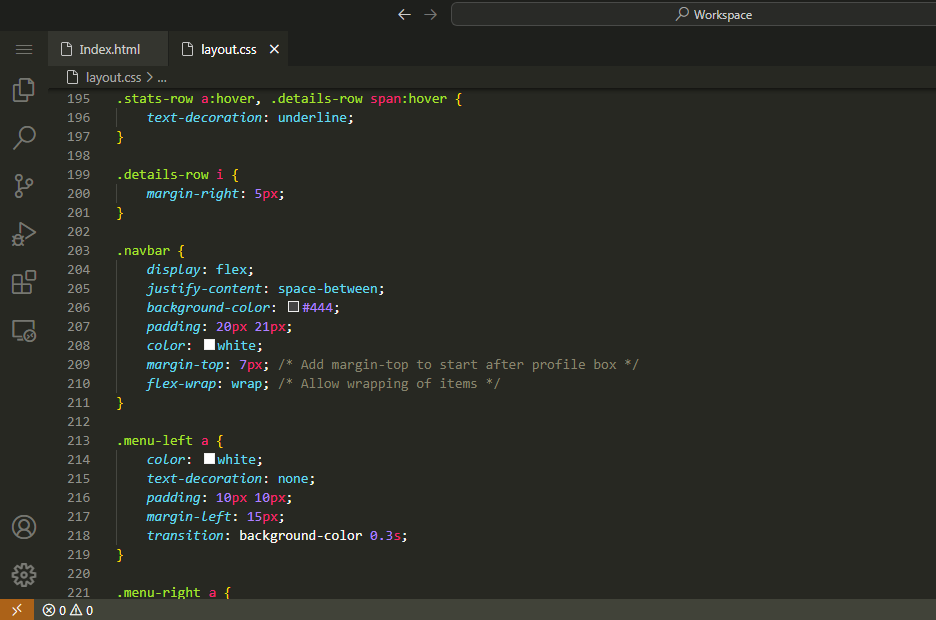The height and width of the screenshot is (620, 936).
Task: Switch to the Index.html tab
Action: [109, 49]
